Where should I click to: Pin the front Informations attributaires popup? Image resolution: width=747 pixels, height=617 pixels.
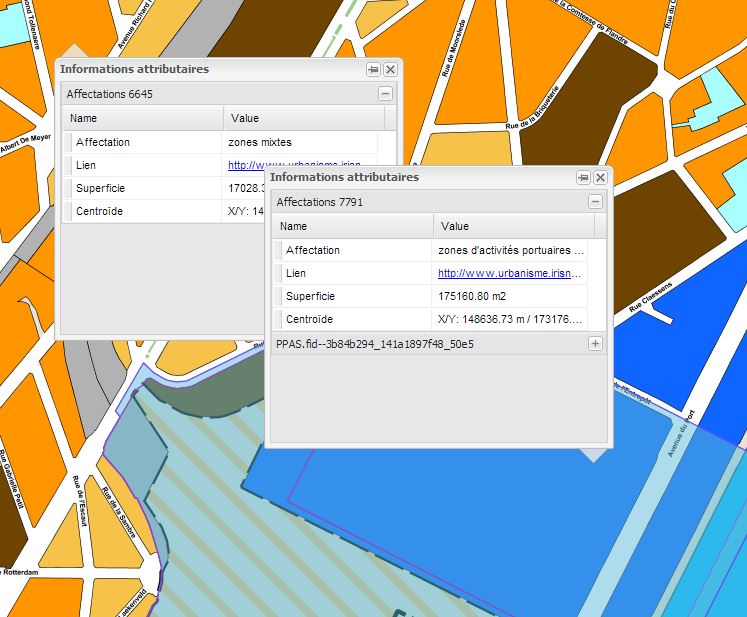tap(583, 177)
